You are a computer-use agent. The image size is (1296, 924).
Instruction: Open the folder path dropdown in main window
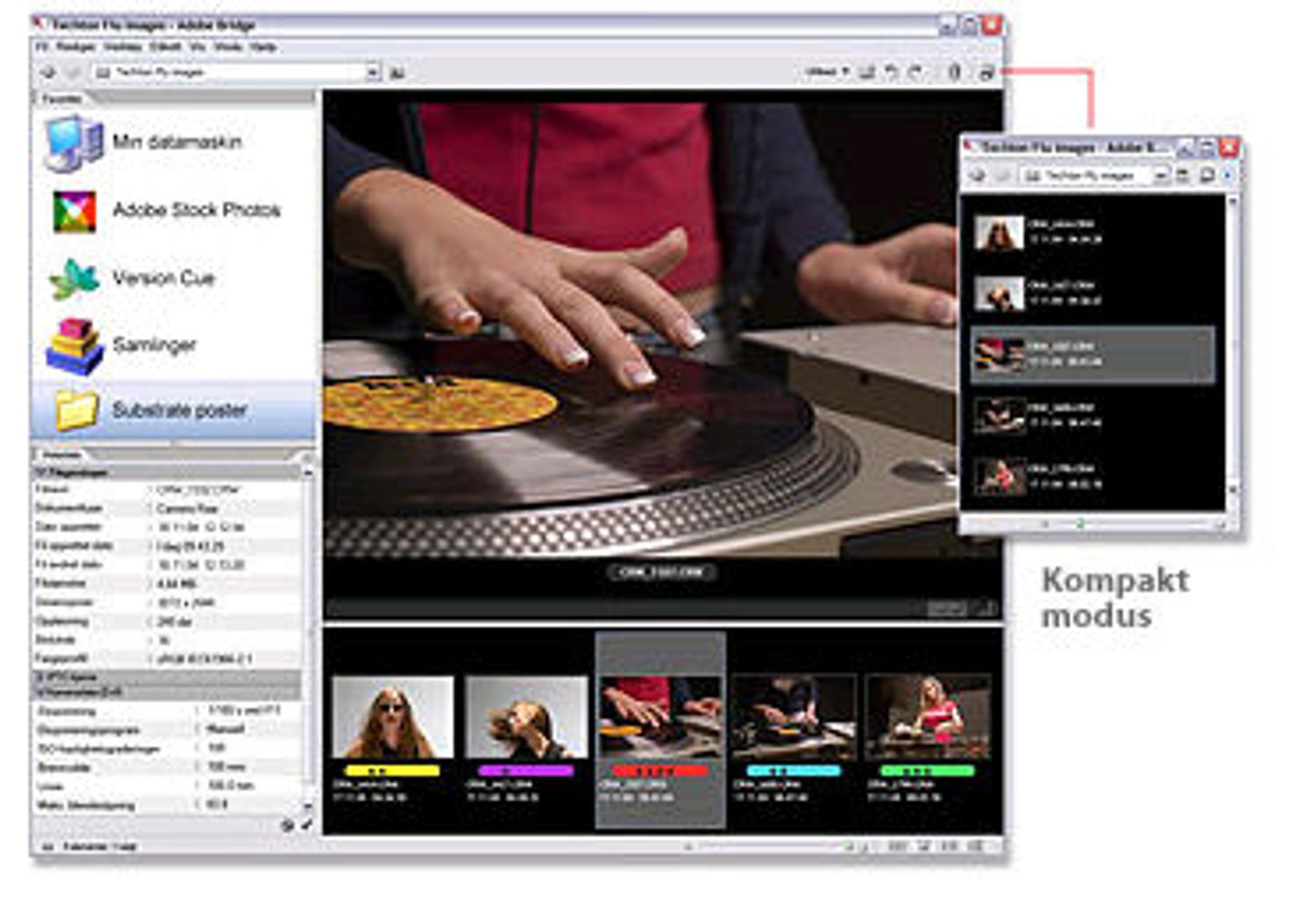coord(373,73)
